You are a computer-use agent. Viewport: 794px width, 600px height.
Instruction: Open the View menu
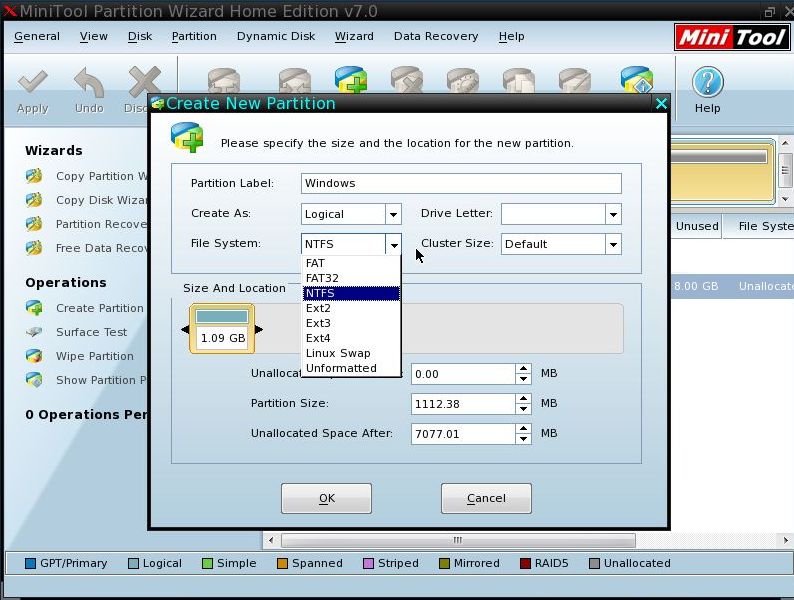(94, 36)
